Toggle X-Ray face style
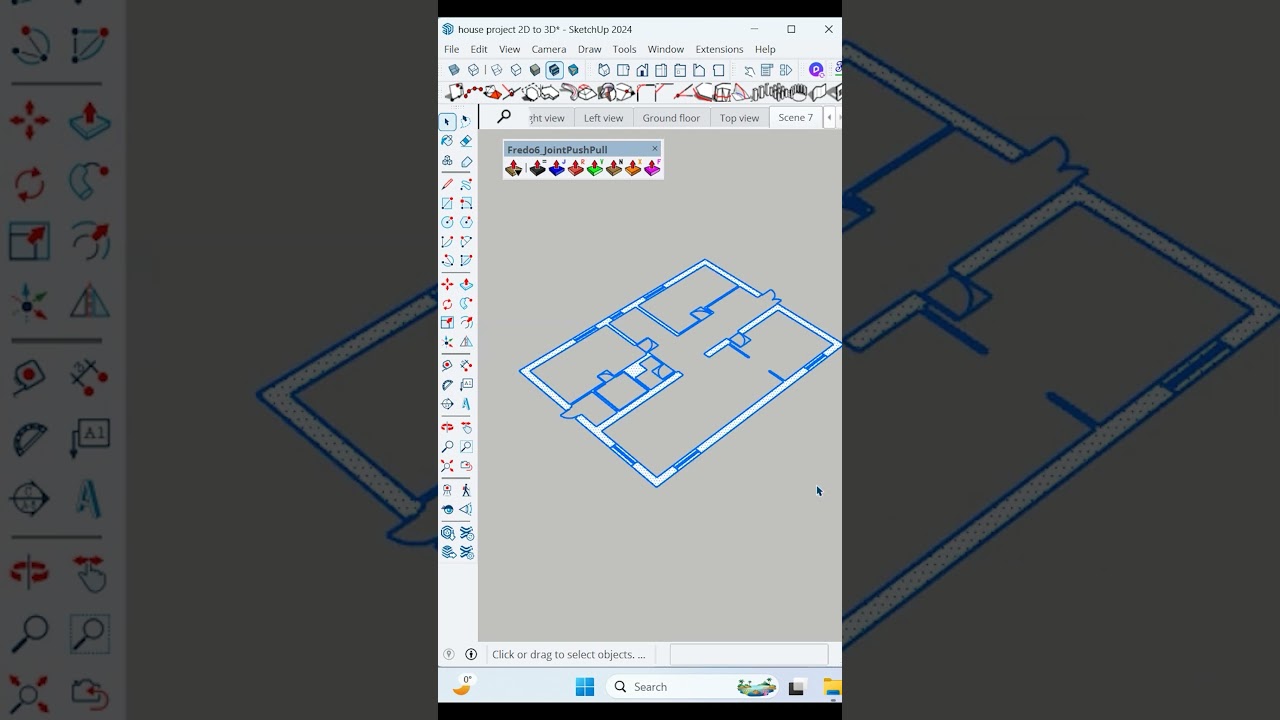This screenshot has width=1280, height=720. point(454,70)
